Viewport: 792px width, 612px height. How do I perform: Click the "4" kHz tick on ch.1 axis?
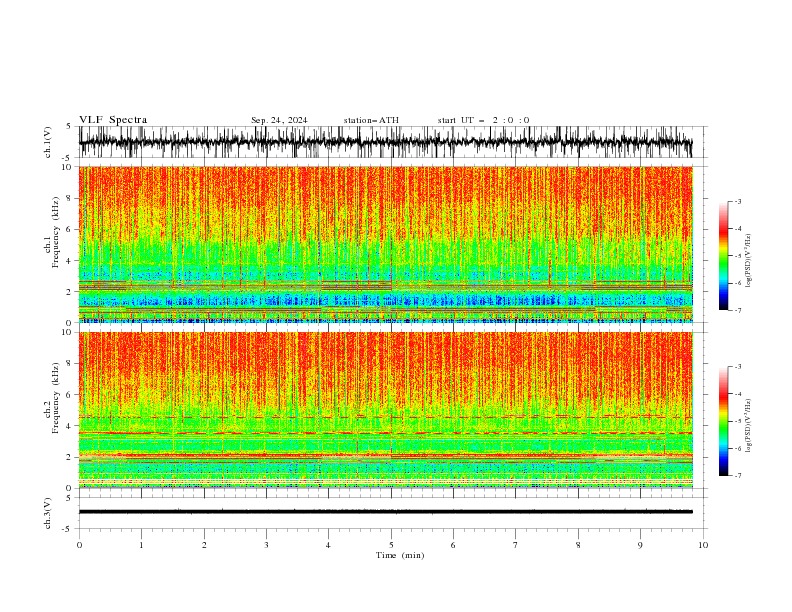(x=69, y=261)
